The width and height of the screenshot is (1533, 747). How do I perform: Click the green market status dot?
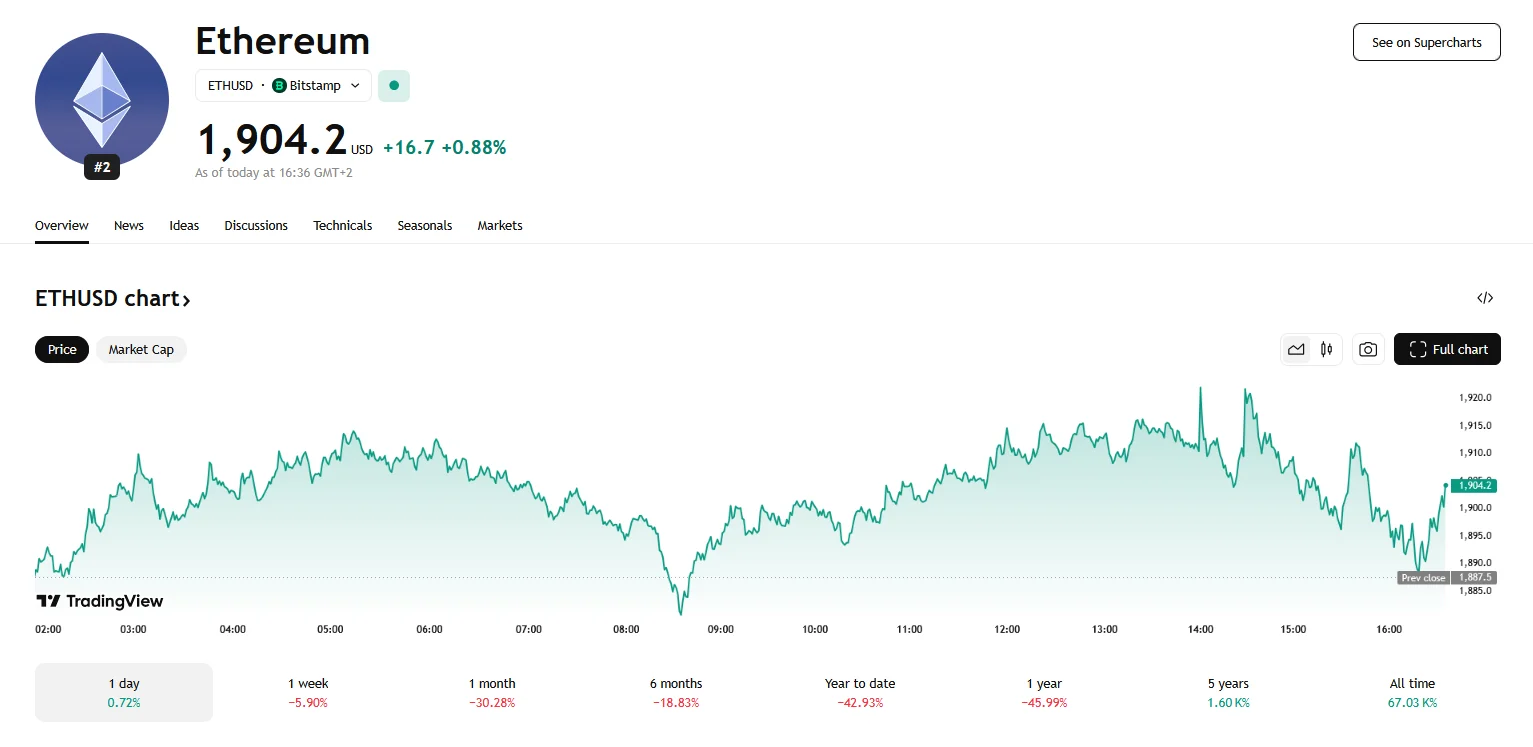[x=394, y=86]
